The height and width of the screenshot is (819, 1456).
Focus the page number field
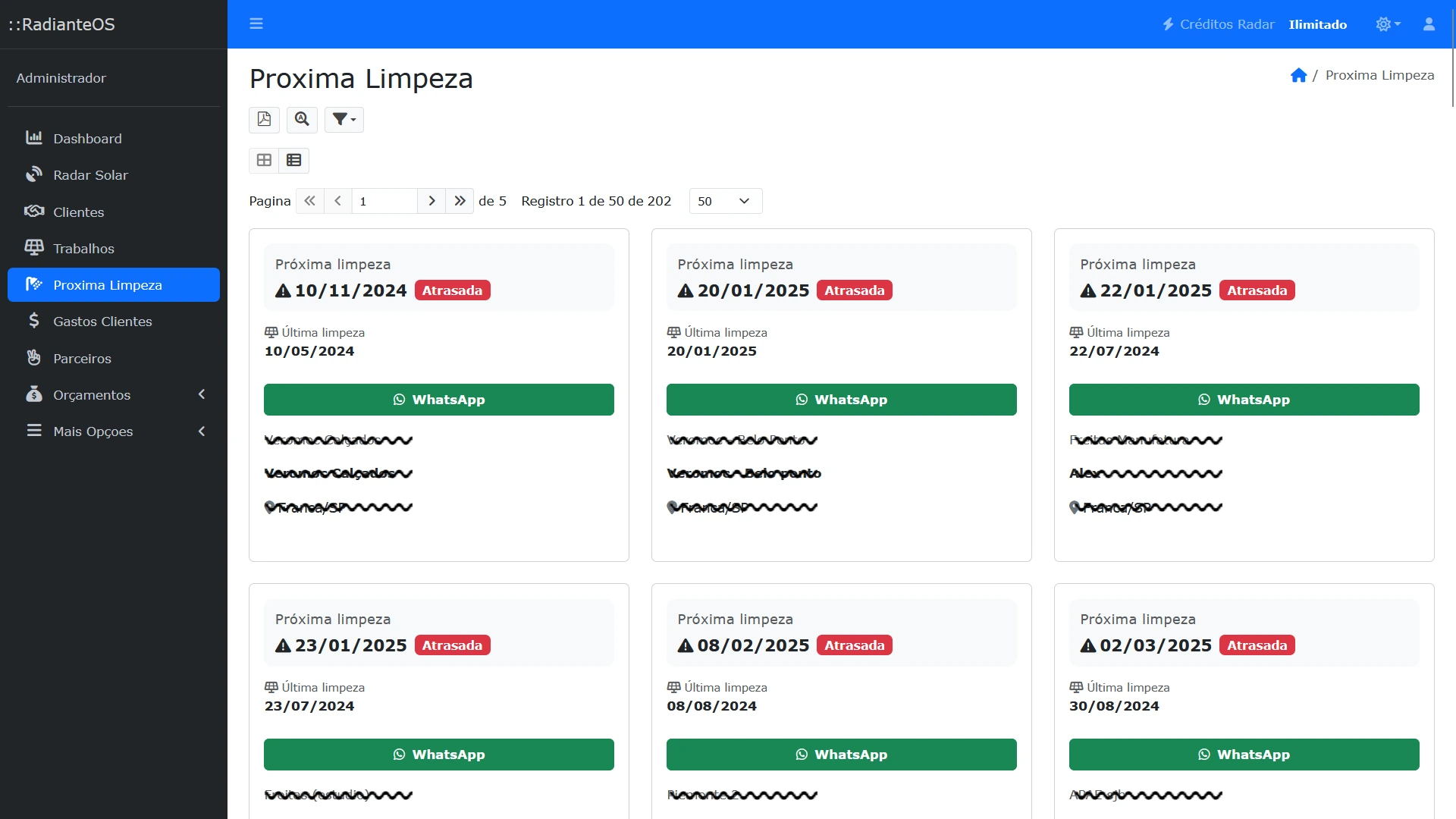coord(385,201)
